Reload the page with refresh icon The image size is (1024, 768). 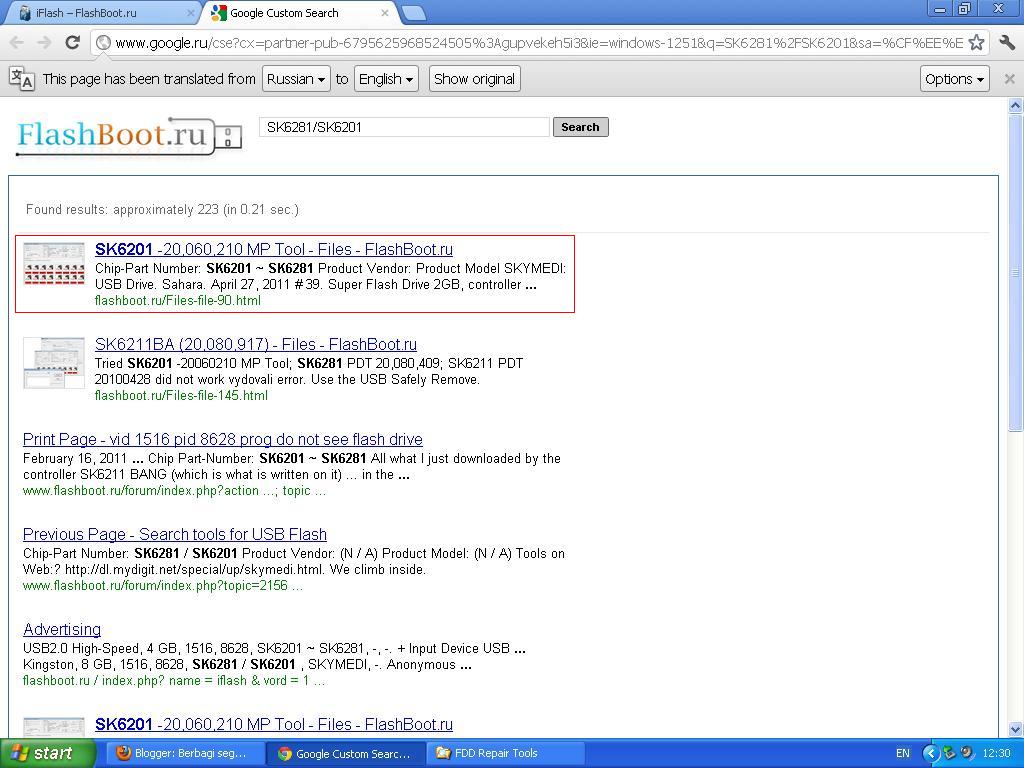[x=72, y=43]
